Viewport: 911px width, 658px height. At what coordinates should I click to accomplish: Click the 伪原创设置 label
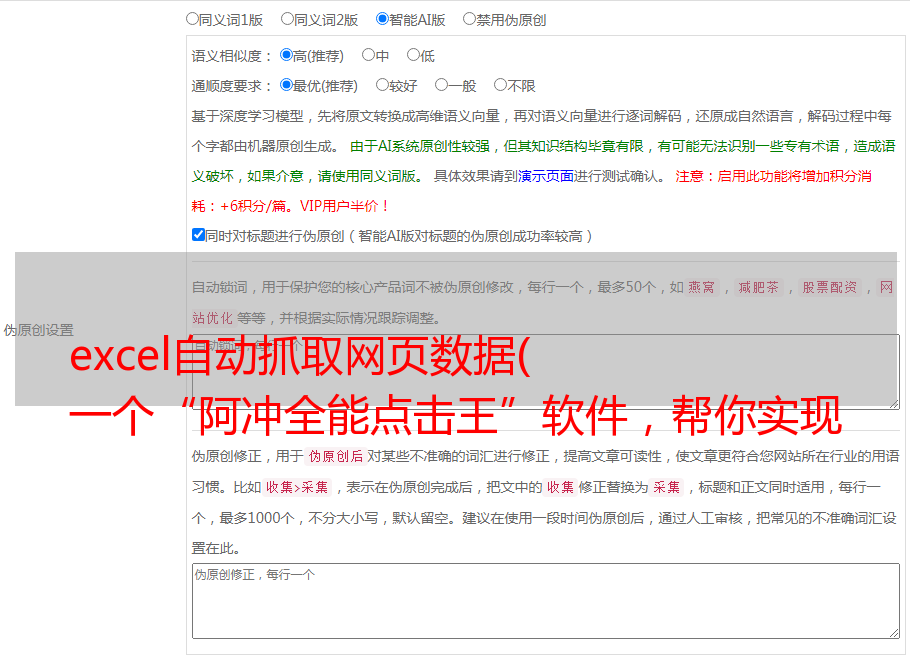pos(39,330)
